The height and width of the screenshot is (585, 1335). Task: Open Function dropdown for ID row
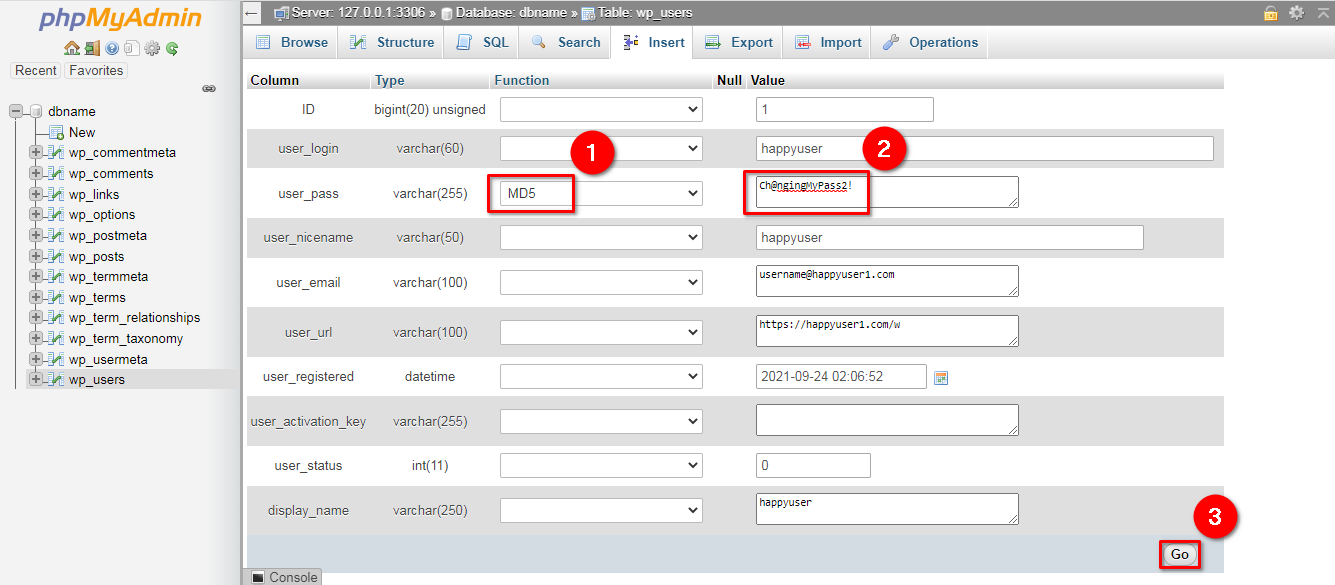click(x=601, y=109)
